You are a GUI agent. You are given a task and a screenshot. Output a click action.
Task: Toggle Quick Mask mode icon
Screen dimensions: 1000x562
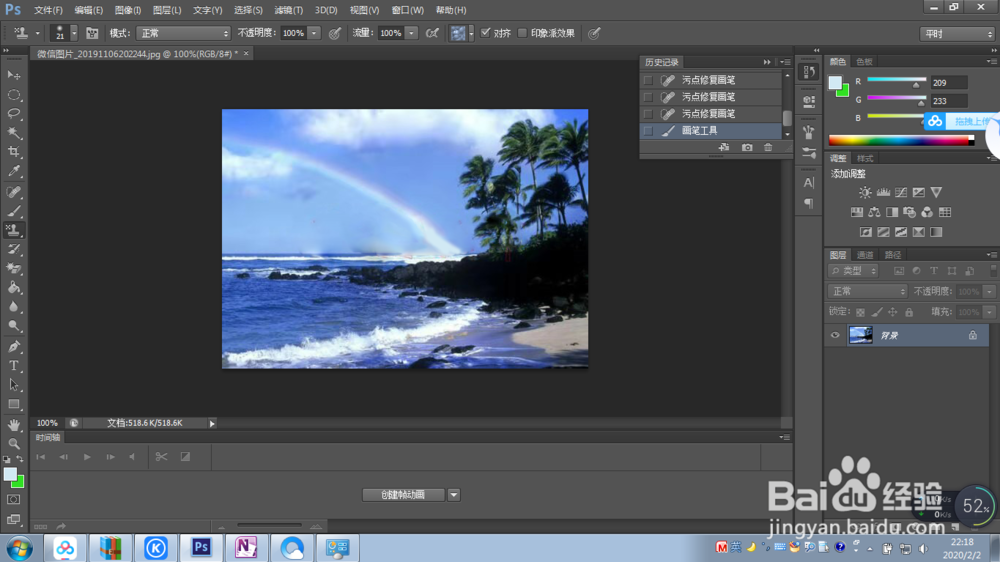[x=13, y=499]
